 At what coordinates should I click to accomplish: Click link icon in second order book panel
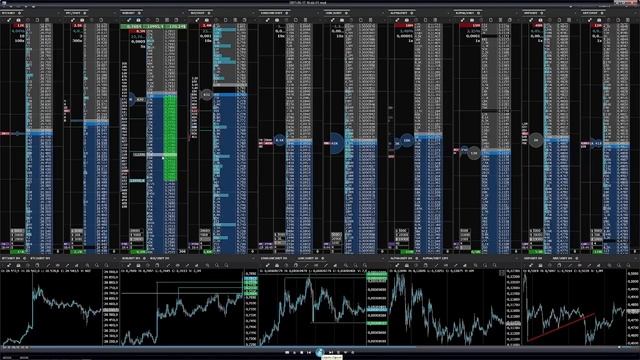73,20
